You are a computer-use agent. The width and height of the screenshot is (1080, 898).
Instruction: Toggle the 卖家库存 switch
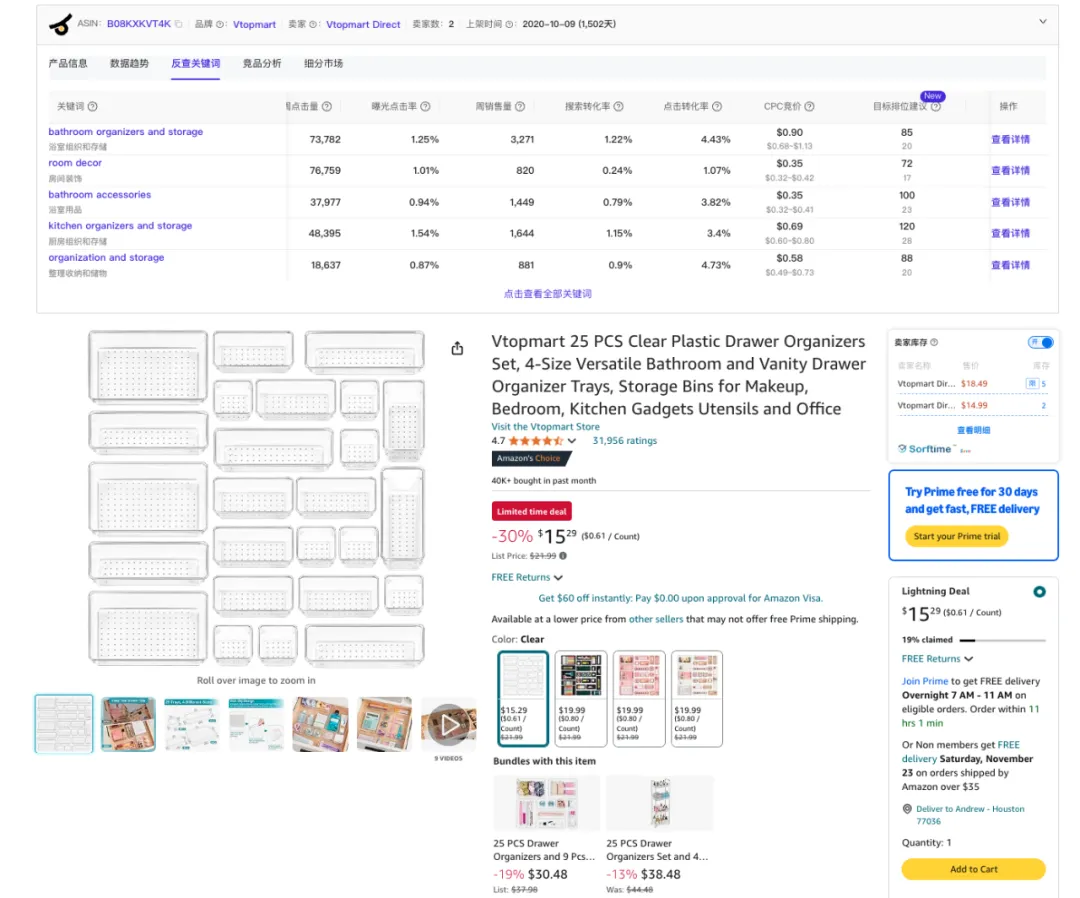tap(1040, 342)
